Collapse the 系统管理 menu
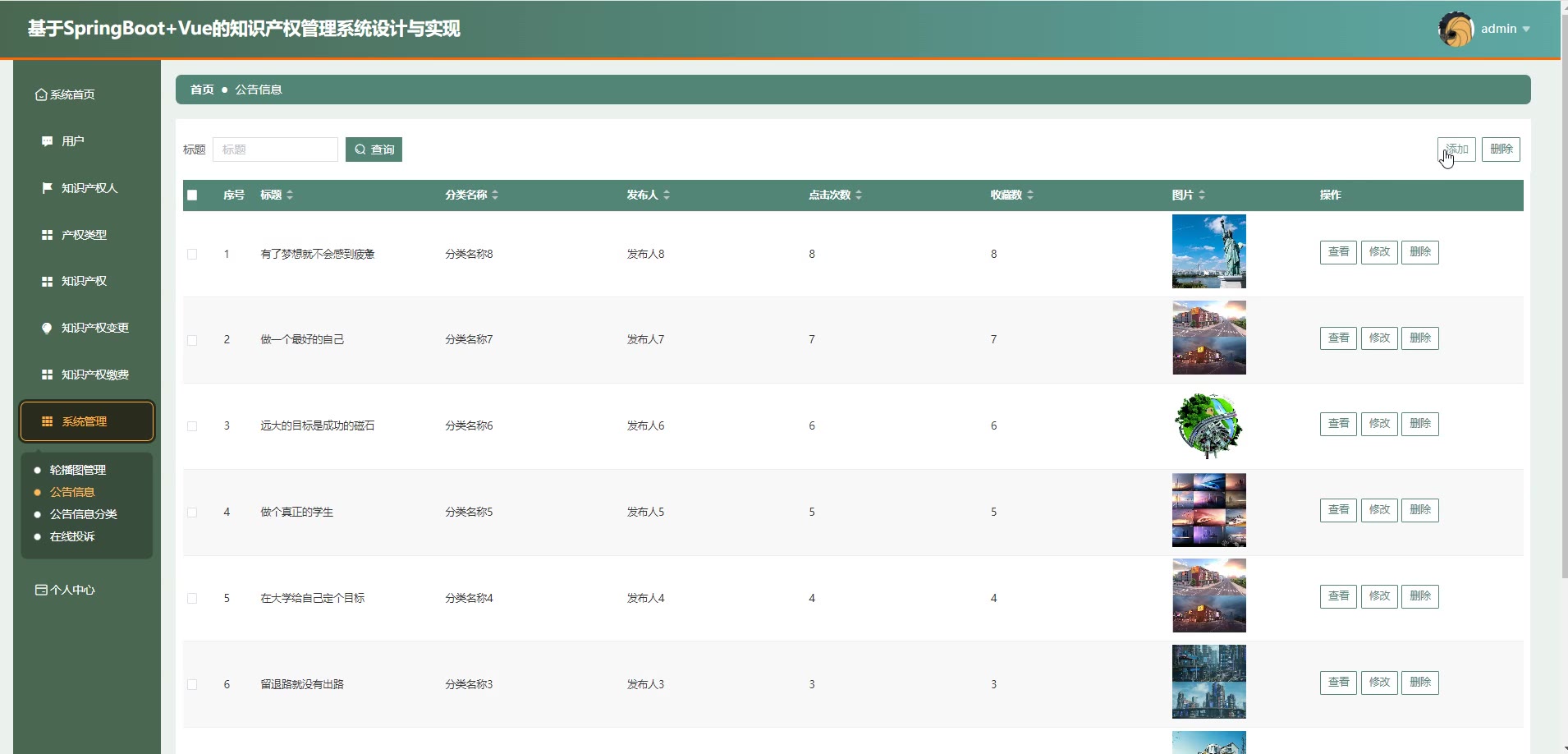The width and height of the screenshot is (1568, 754). click(87, 421)
